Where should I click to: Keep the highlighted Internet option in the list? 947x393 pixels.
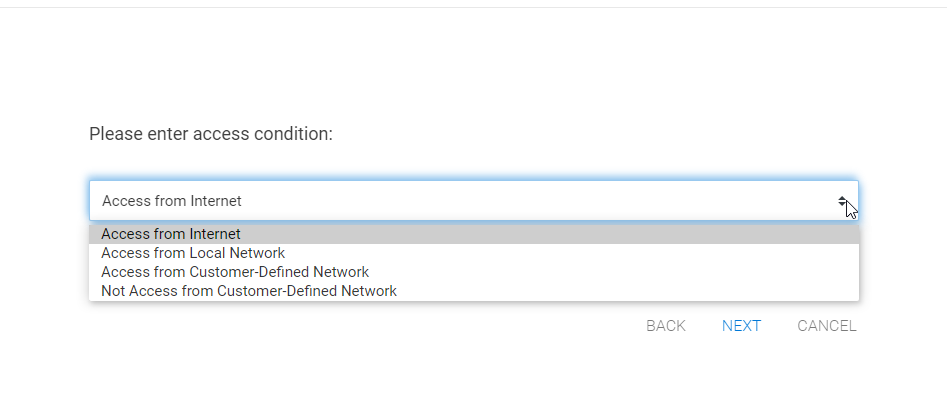coord(474,234)
